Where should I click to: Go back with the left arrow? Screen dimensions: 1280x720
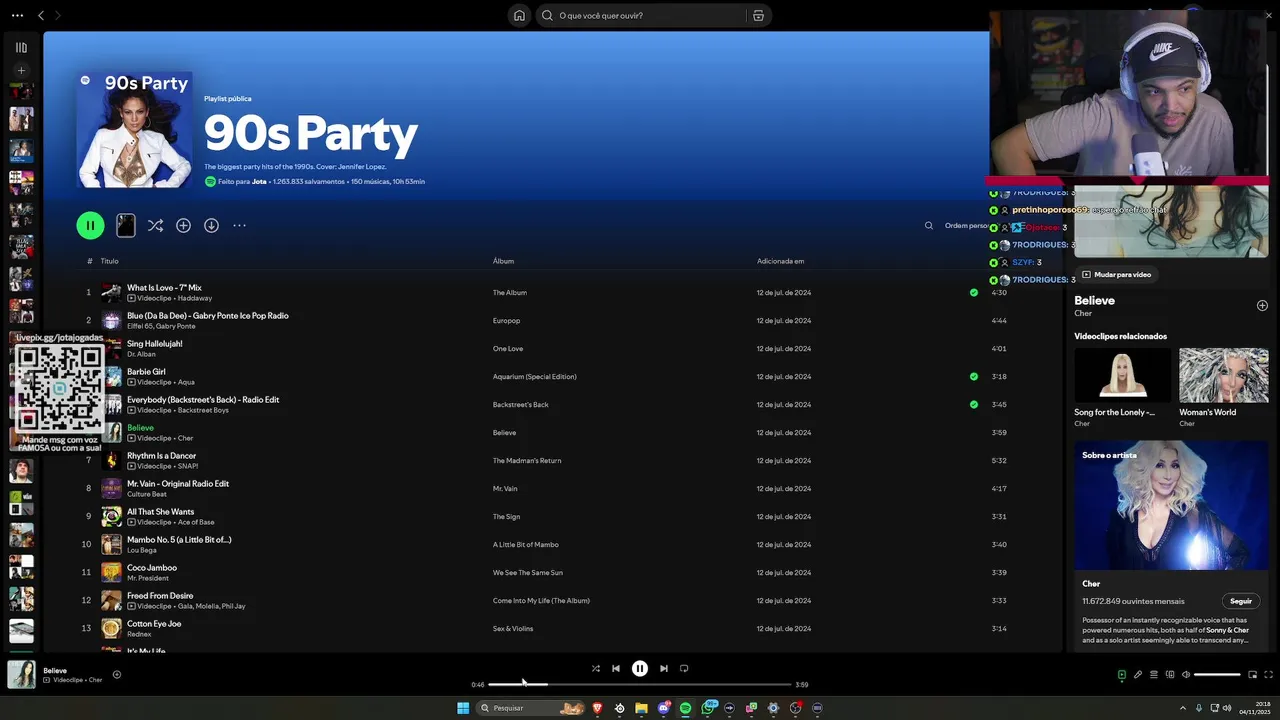click(41, 15)
